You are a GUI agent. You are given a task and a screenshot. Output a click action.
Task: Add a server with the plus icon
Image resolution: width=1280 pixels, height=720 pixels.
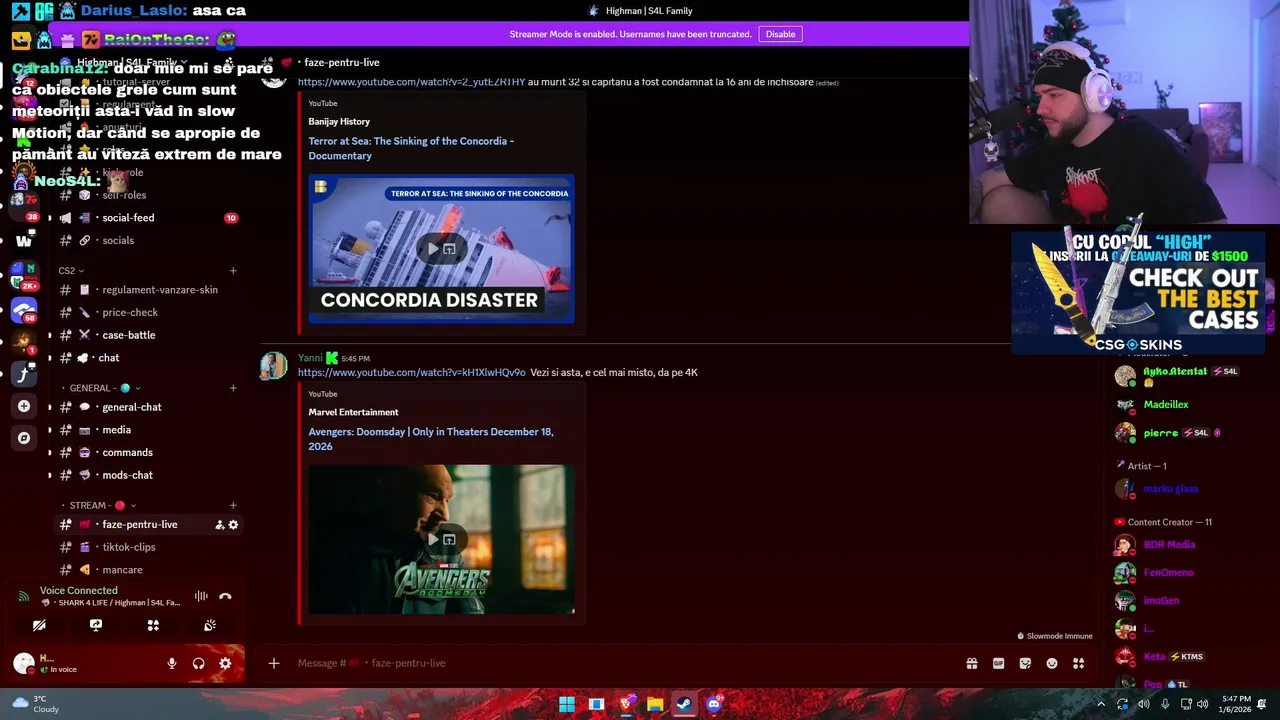(x=24, y=406)
